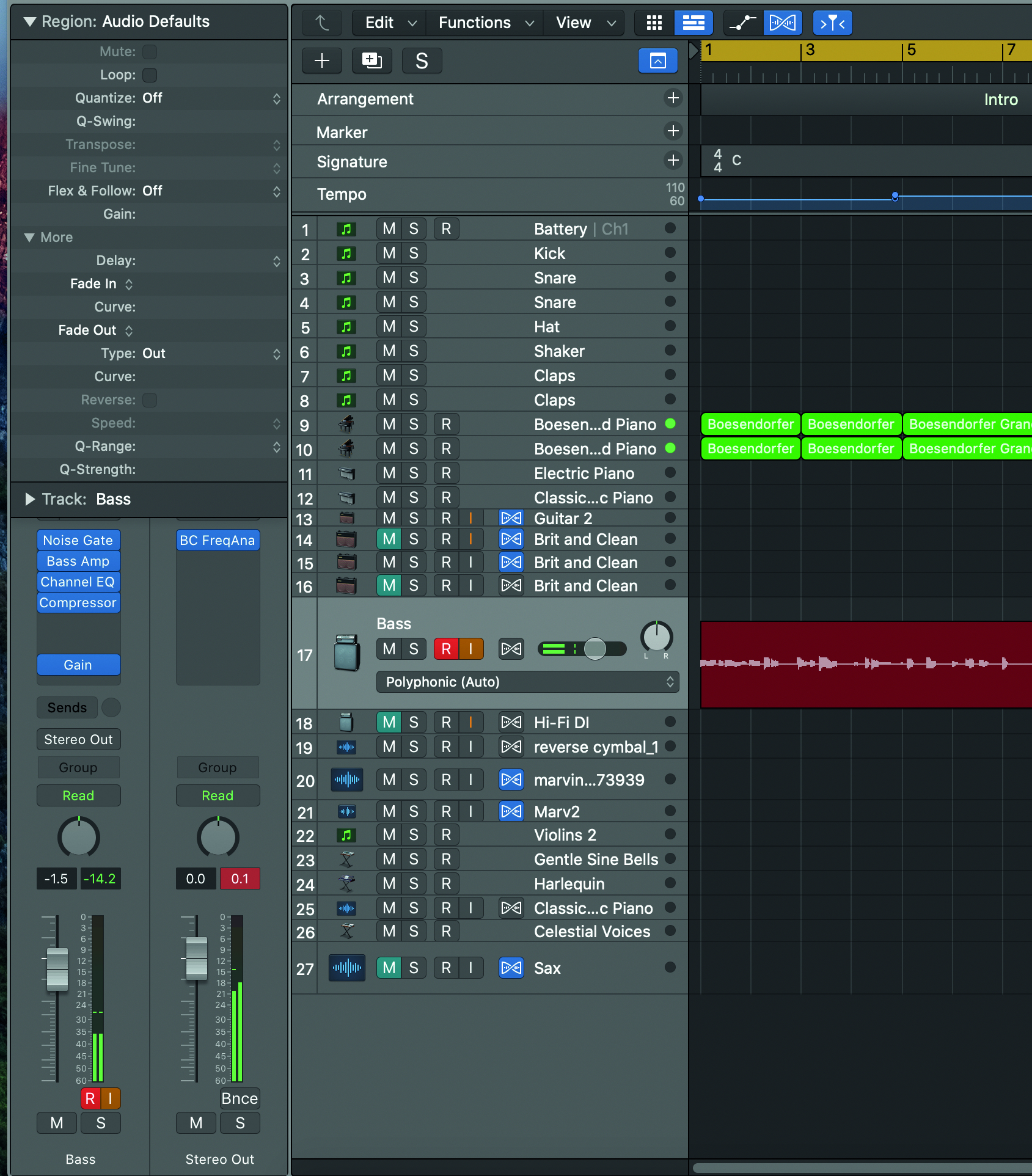Click Read automation mode on Bass strip

click(x=78, y=795)
